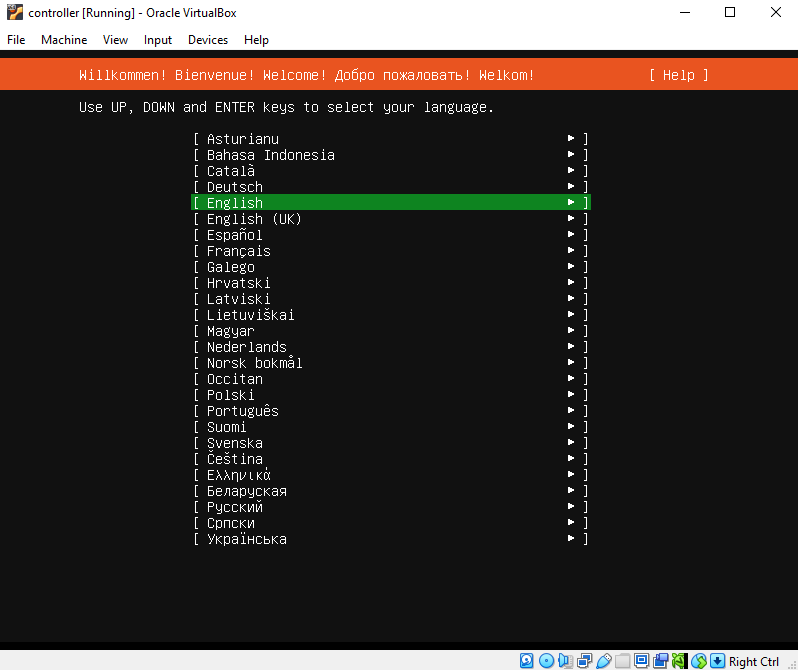Expand the arrow next to Español
The height and width of the screenshot is (670, 798).
point(571,235)
